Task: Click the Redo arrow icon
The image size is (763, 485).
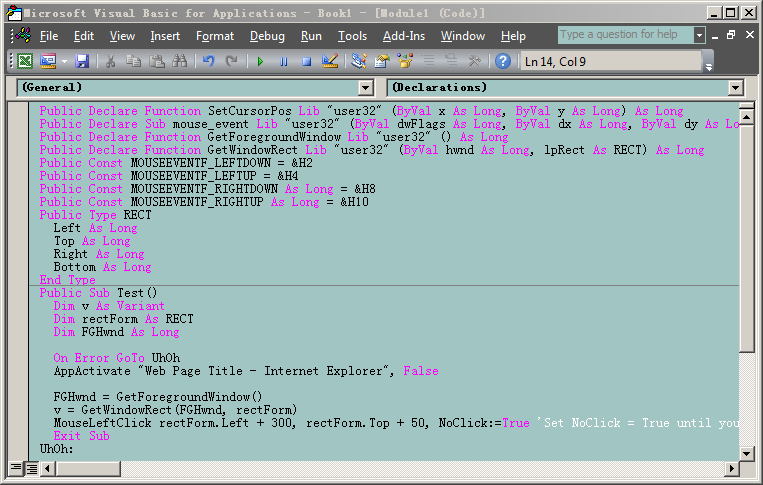Action: [232, 61]
